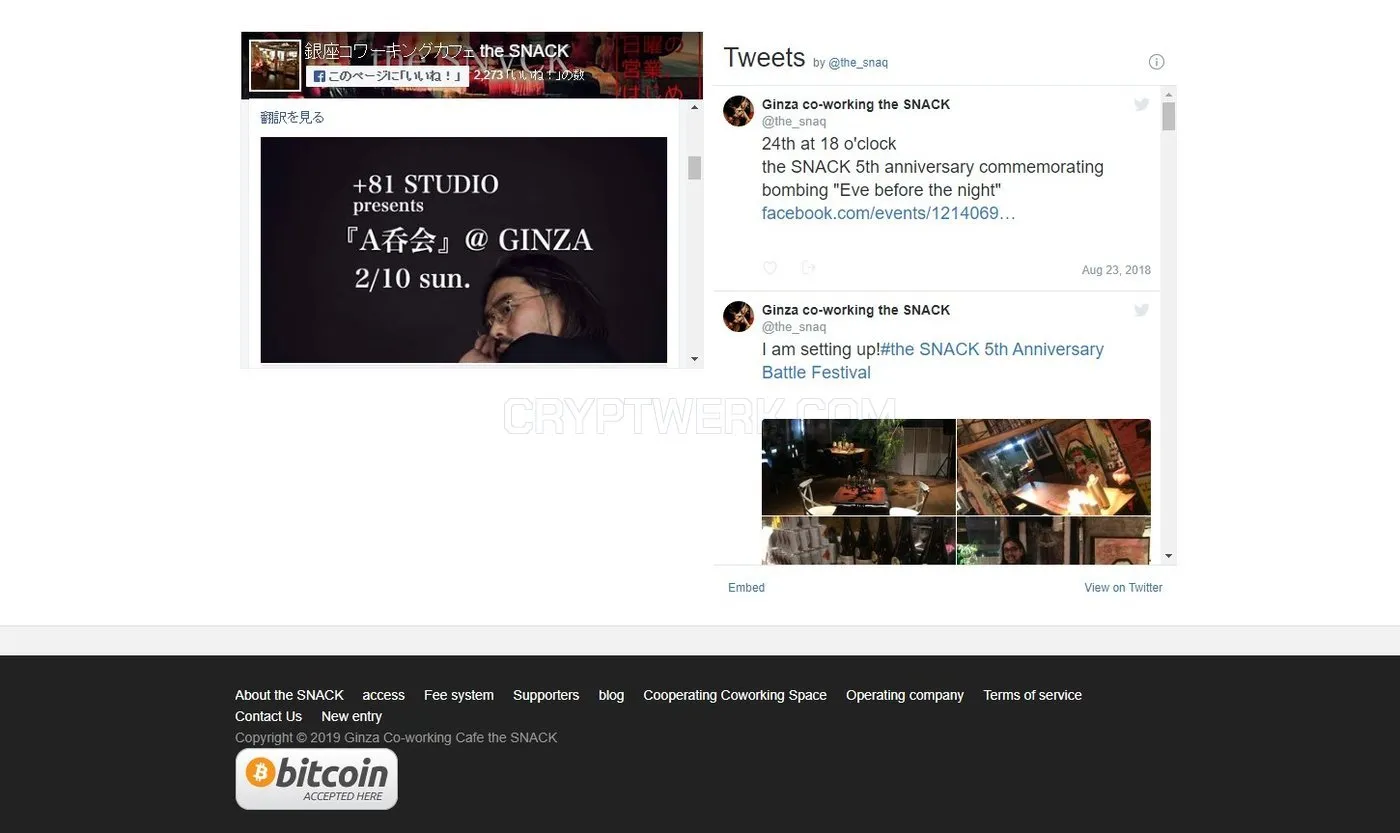Open 'About the SNACK' footer menu item
The height and width of the screenshot is (833, 1400).
coord(289,695)
